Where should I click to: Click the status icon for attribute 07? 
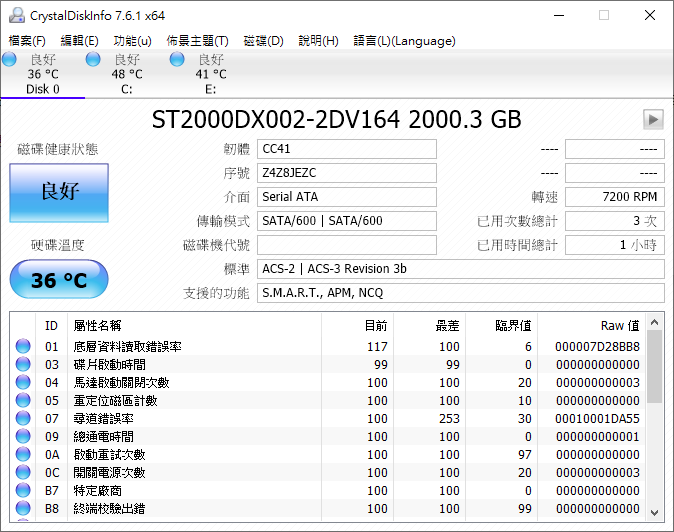23,418
